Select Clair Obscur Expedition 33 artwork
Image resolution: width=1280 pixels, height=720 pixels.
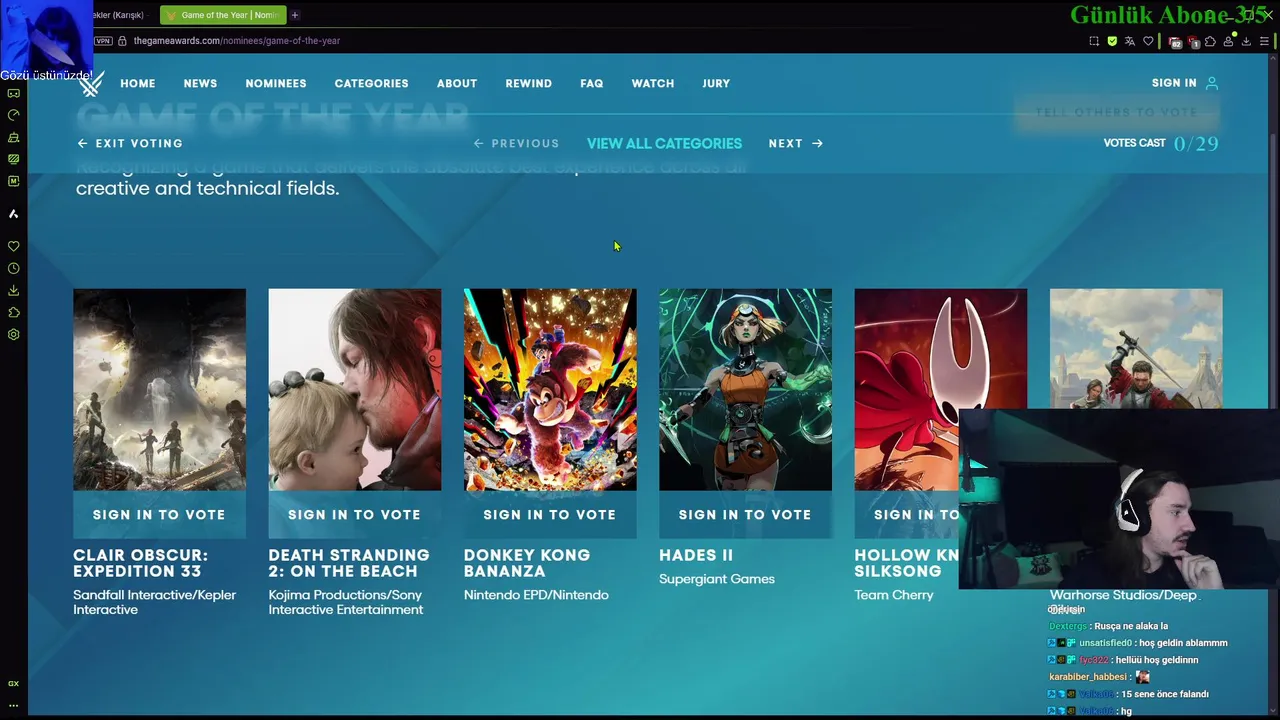159,389
